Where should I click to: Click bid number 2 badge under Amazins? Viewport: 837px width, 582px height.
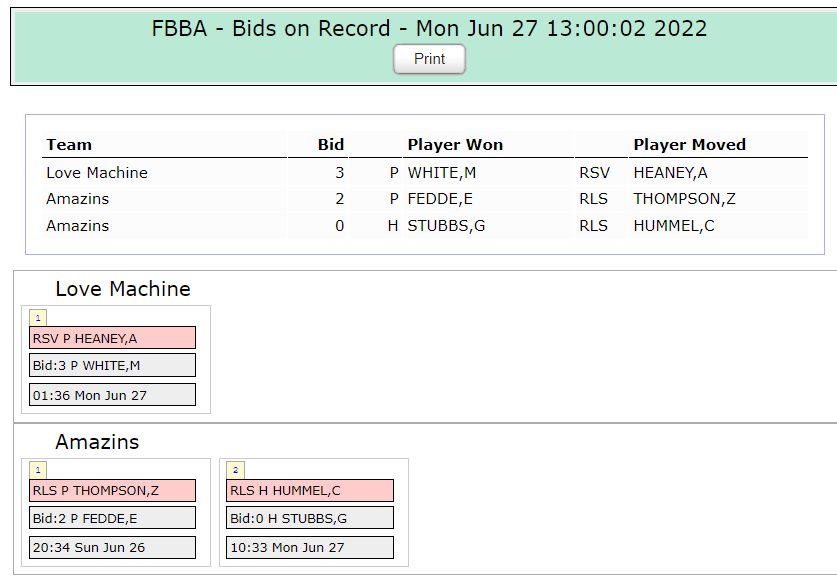click(235, 470)
